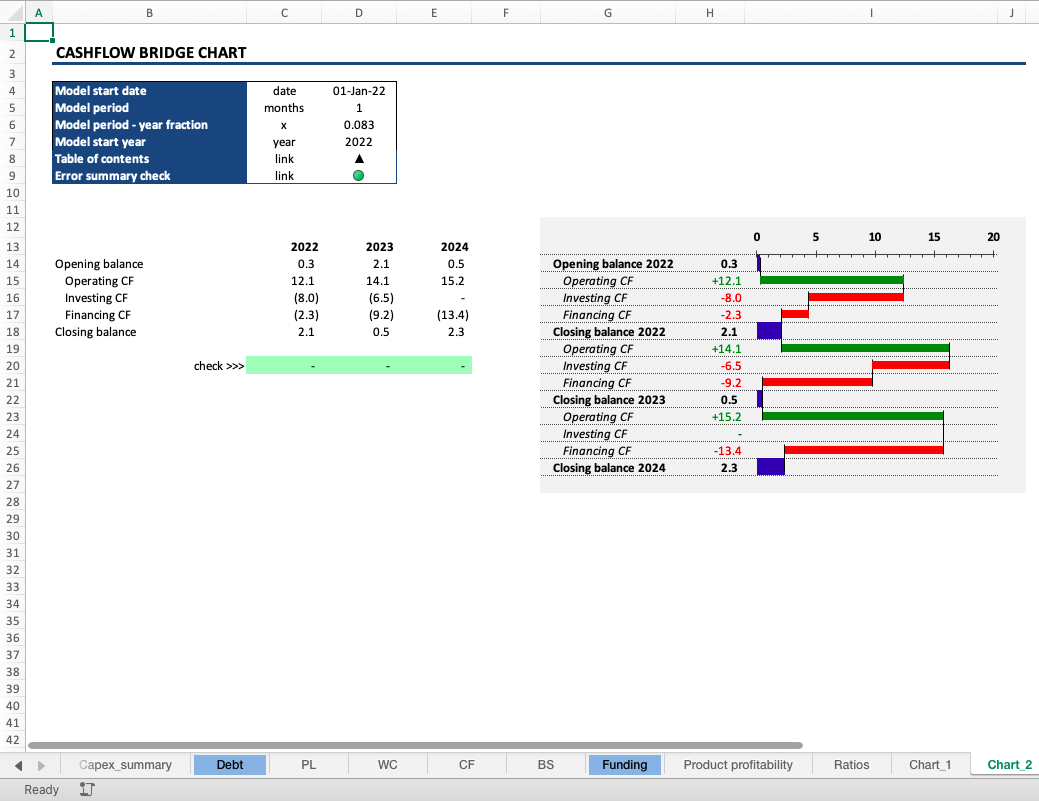This screenshot has width=1039, height=801.
Task: Click the blue Closing balance 2024 bar
Action: point(770,466)
